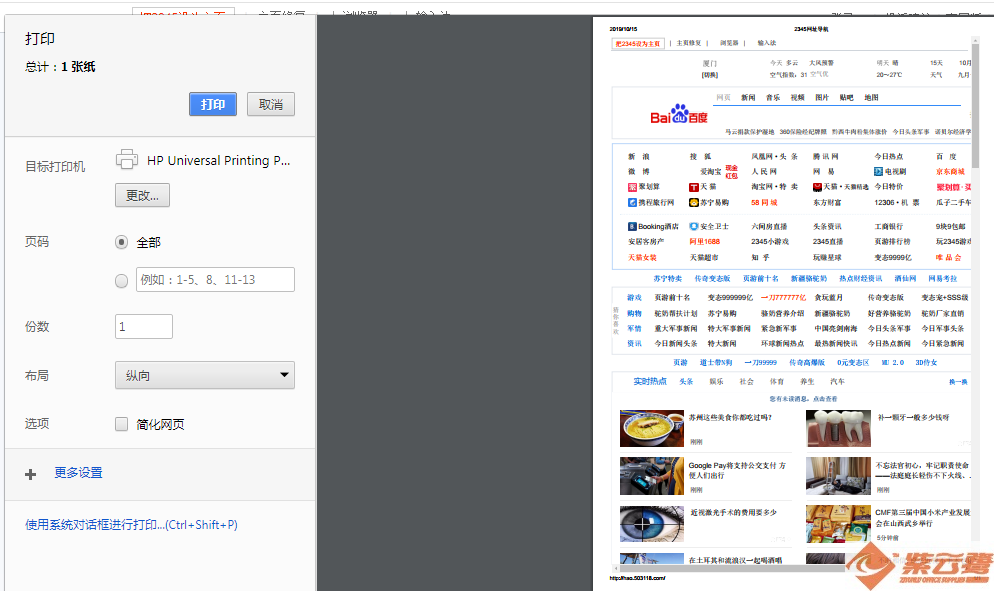Select the custom page range radio button

click(122, 280)
